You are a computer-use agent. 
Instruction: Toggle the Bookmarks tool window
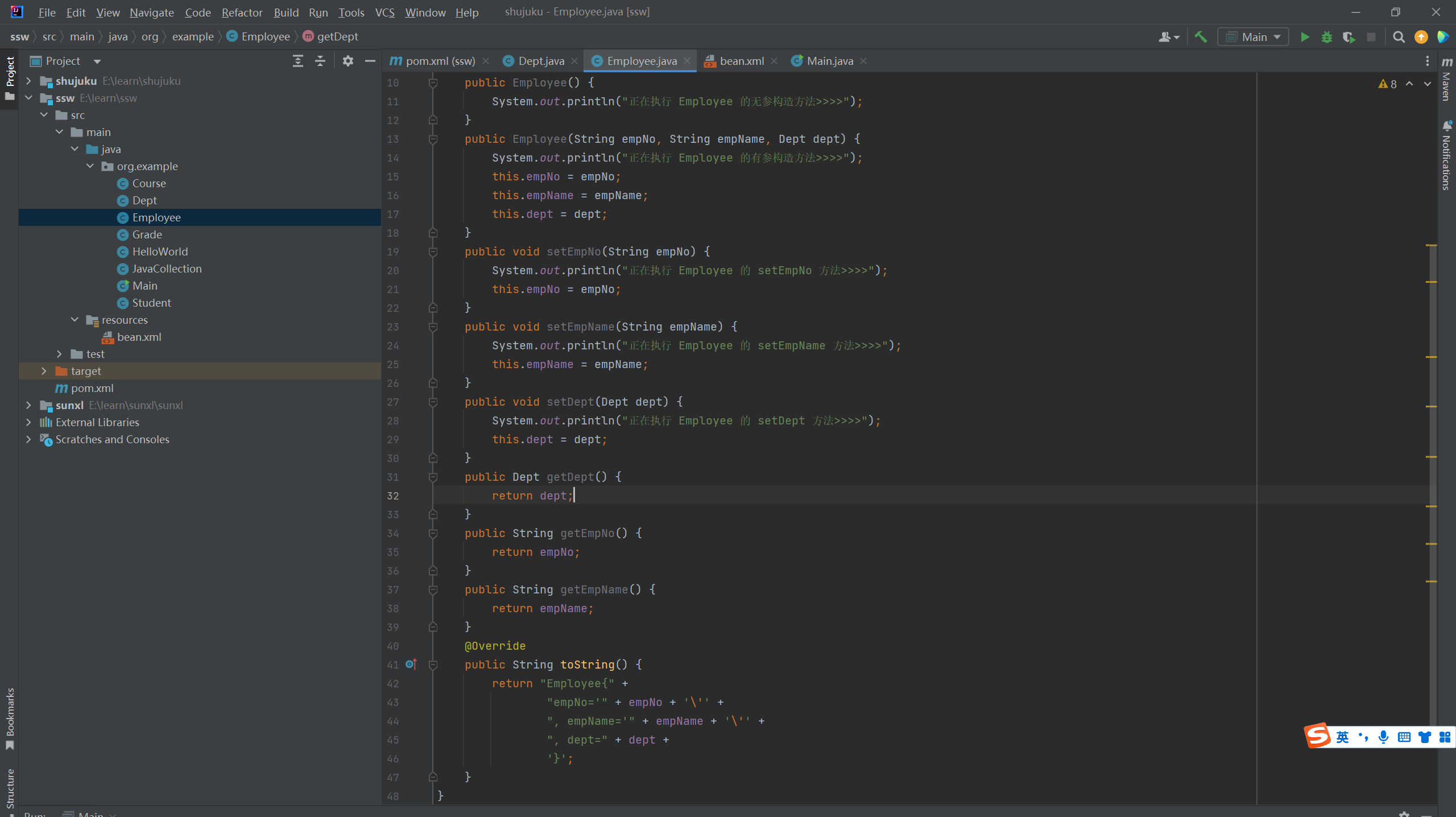(10, 718)
